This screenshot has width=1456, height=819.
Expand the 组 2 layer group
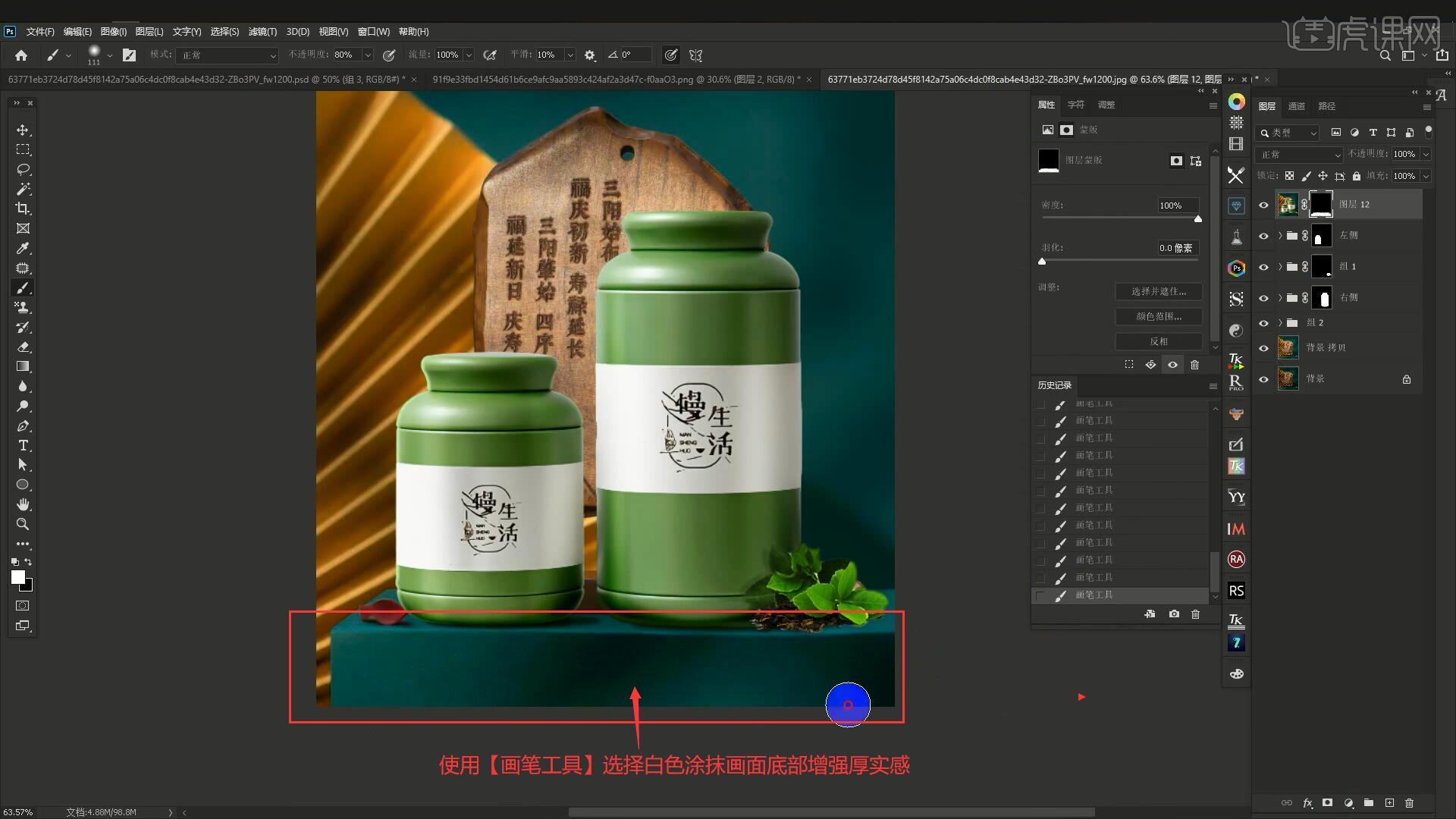pos(1280,323)
